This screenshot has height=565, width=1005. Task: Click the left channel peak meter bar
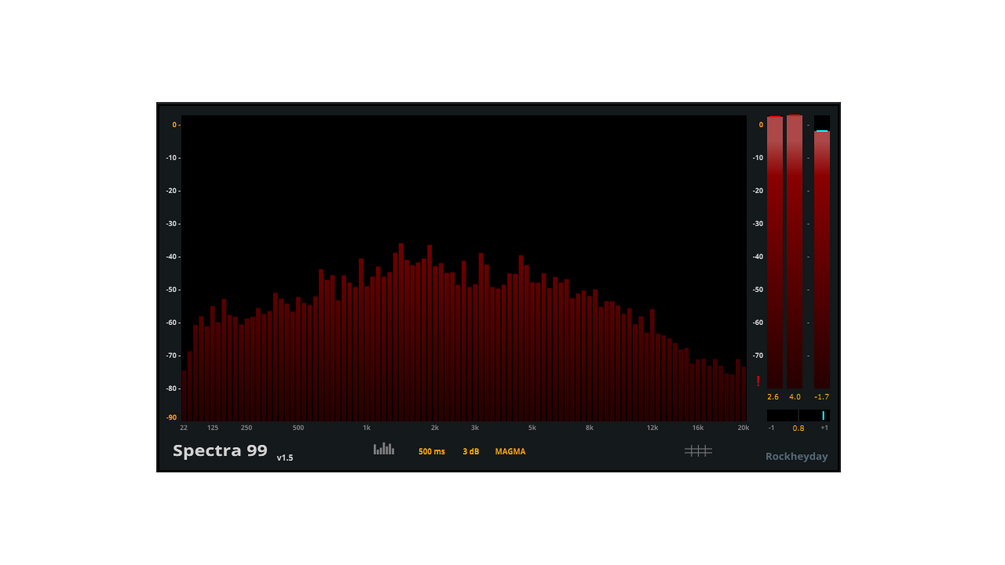point(774,252)
